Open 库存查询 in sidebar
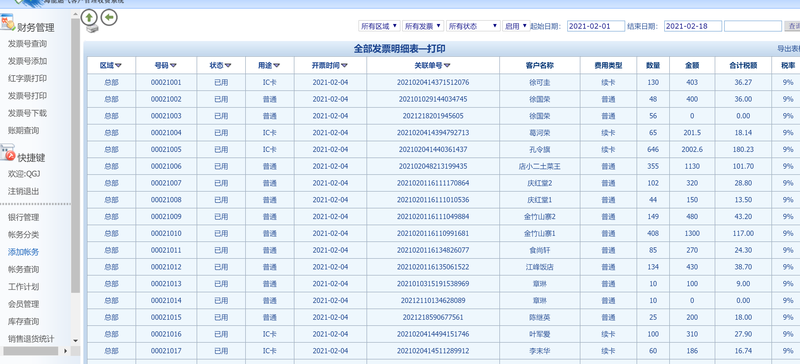 [x=23, y=322]
